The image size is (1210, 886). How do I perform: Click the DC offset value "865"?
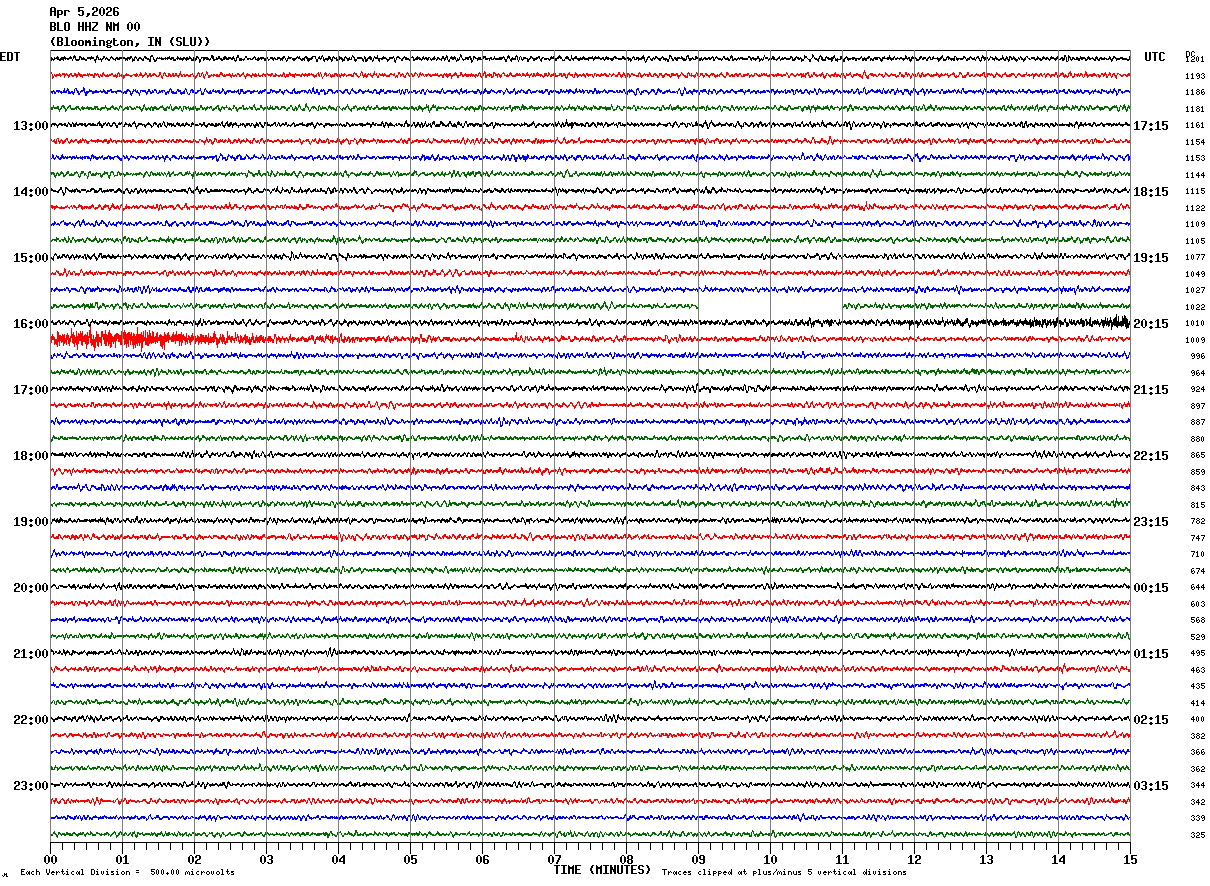pos(1197,456)
